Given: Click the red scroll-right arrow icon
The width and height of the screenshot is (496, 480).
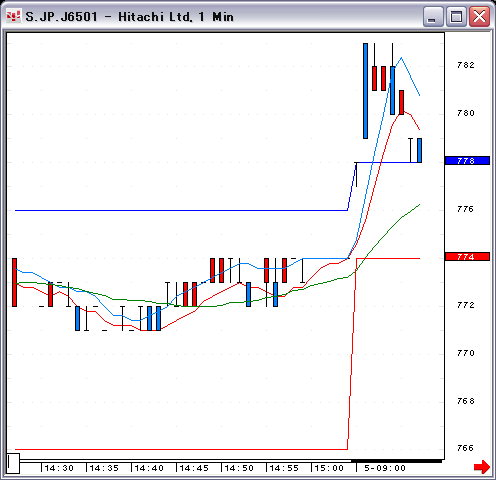Looking at the screenshot, I should 482,467.
